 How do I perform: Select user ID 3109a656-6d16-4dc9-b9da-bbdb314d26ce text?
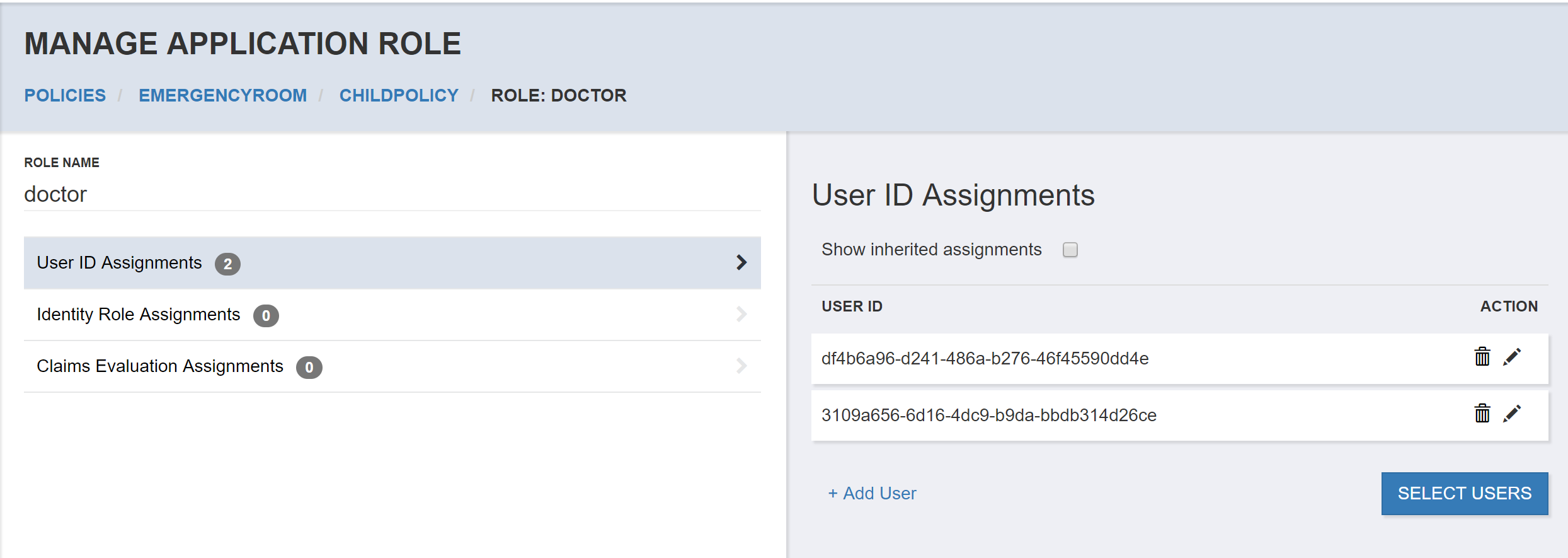[989, 415]
